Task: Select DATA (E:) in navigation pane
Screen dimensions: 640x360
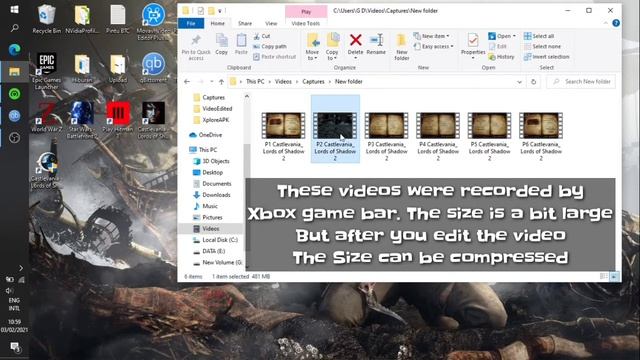Action: click(x=213, y=251)
